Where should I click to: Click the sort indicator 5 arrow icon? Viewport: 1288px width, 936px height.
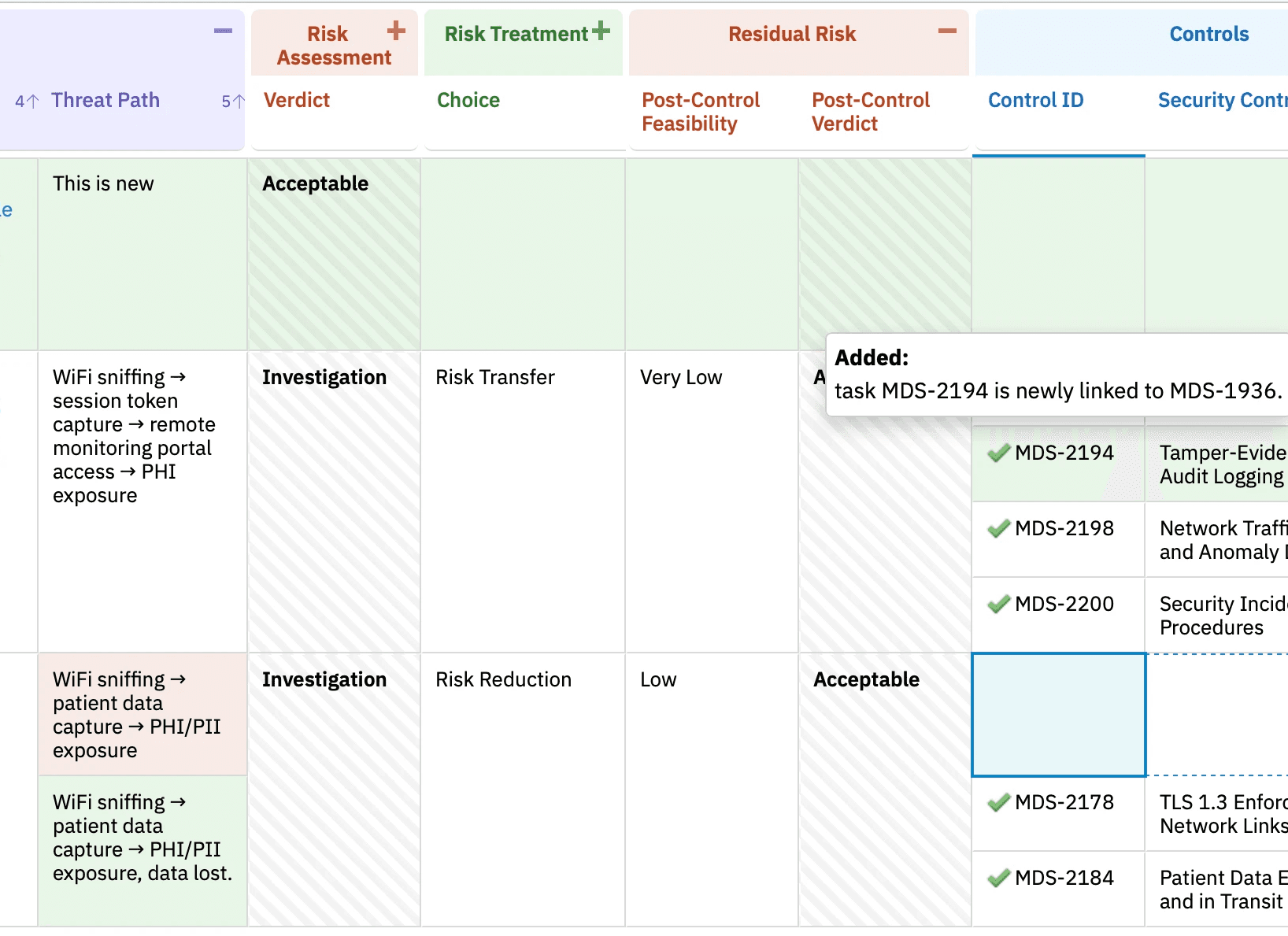pyautogui.click(x=233, y=101)
